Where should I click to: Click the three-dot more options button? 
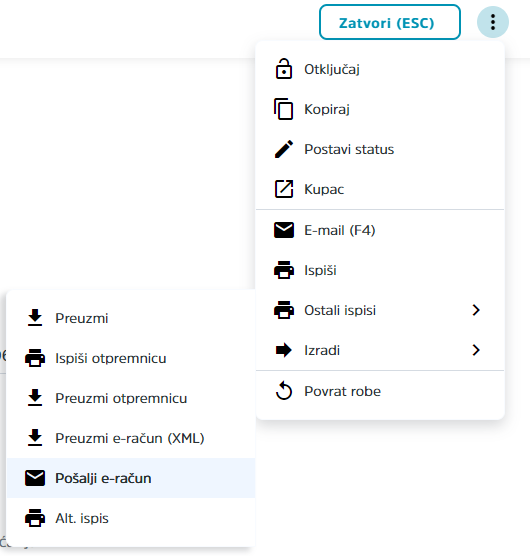pyautogui.click(x=492, y=22)
